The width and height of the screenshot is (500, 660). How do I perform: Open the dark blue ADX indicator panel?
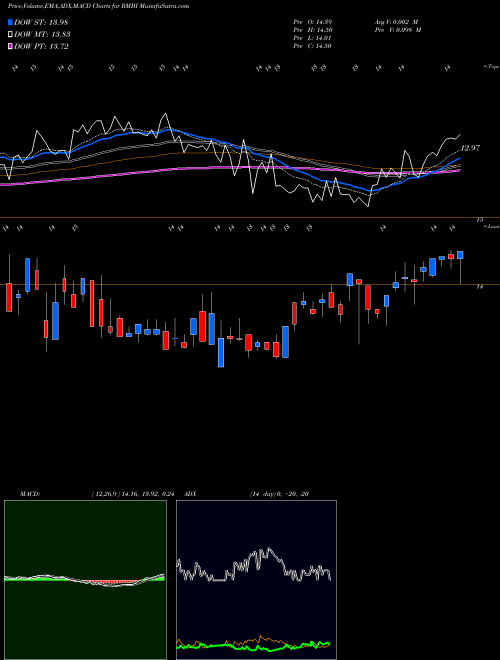[x=256, y=580]
